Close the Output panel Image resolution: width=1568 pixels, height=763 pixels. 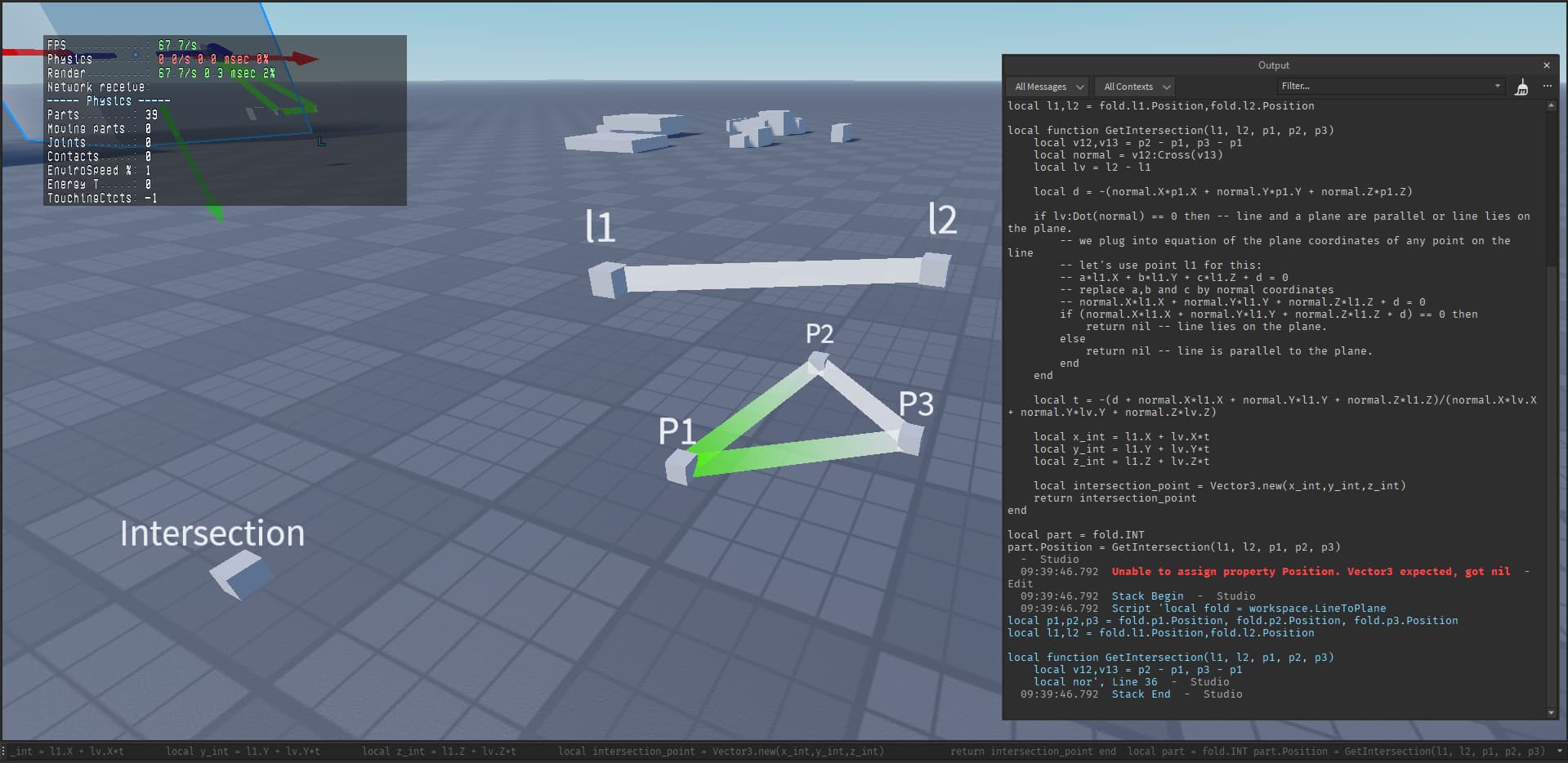(x=1546, y=65)
